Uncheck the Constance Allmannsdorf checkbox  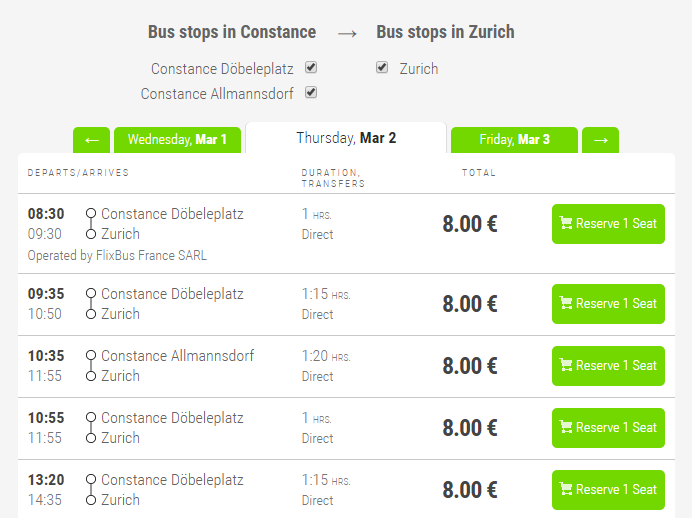pyautogui.click(x=311, y=93)
